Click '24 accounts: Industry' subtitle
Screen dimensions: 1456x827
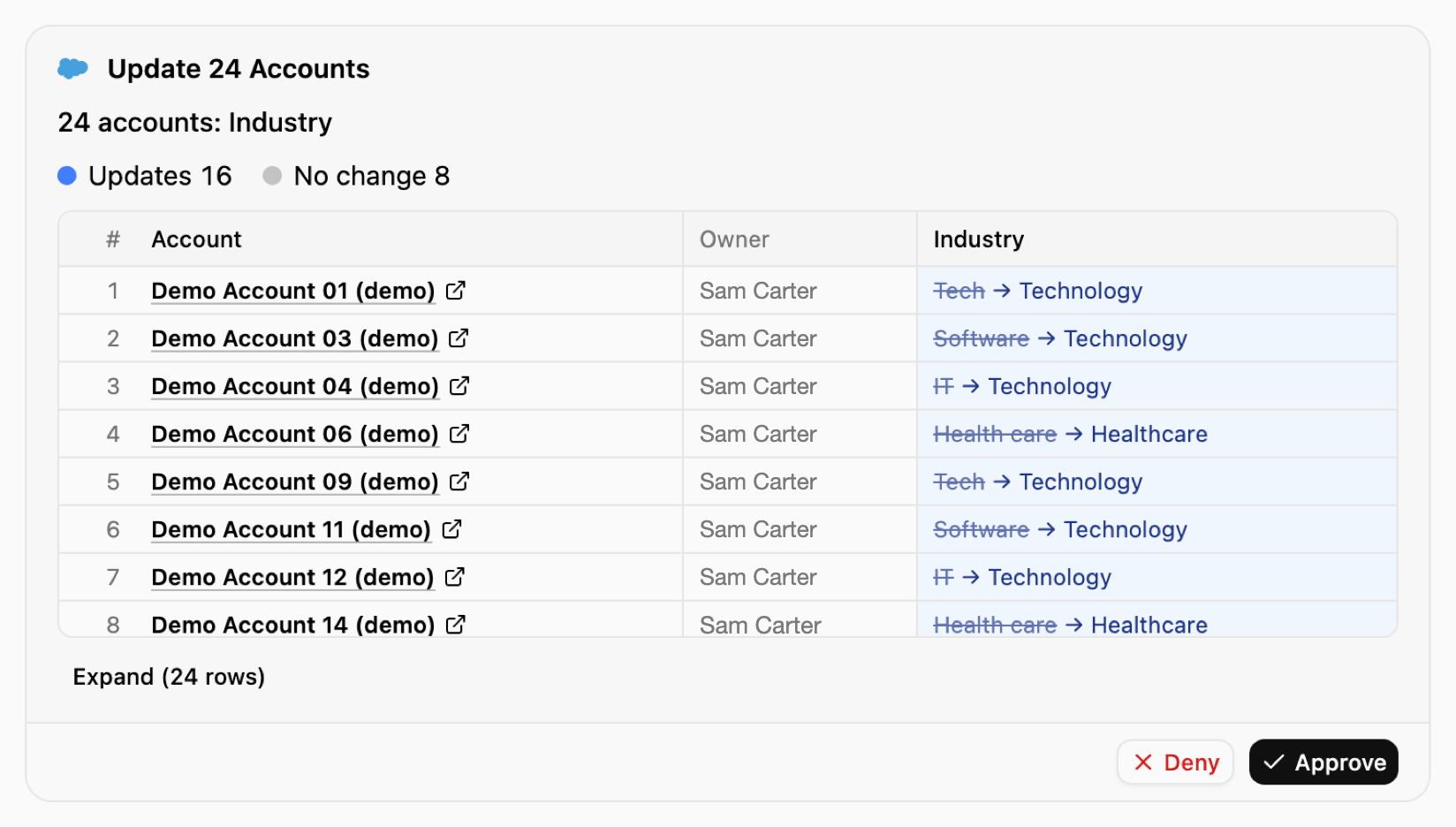(195, 122)
